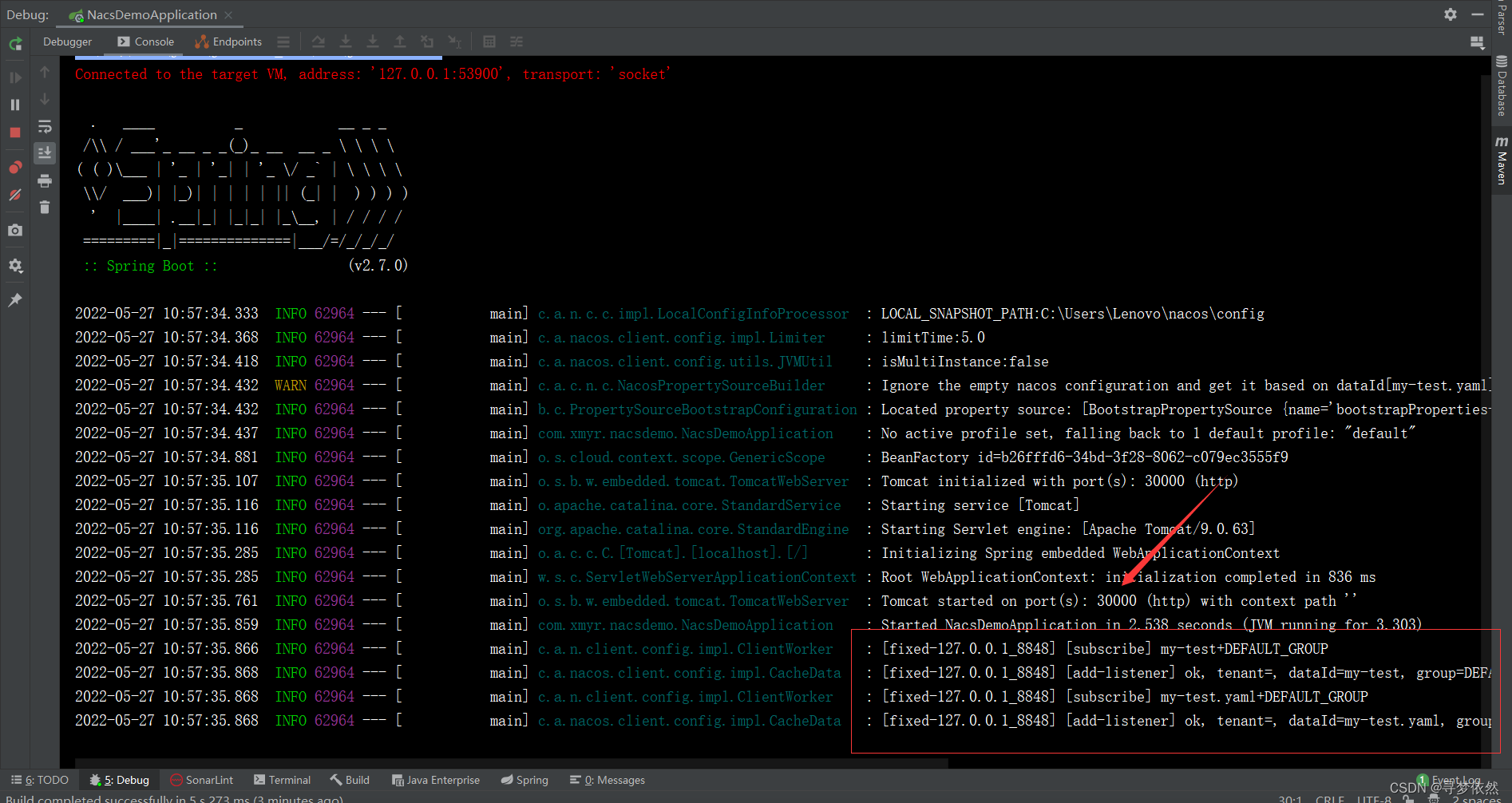
Task: Open the Evaluate Expression calculator icon
Action: click(x=489, y=42)
